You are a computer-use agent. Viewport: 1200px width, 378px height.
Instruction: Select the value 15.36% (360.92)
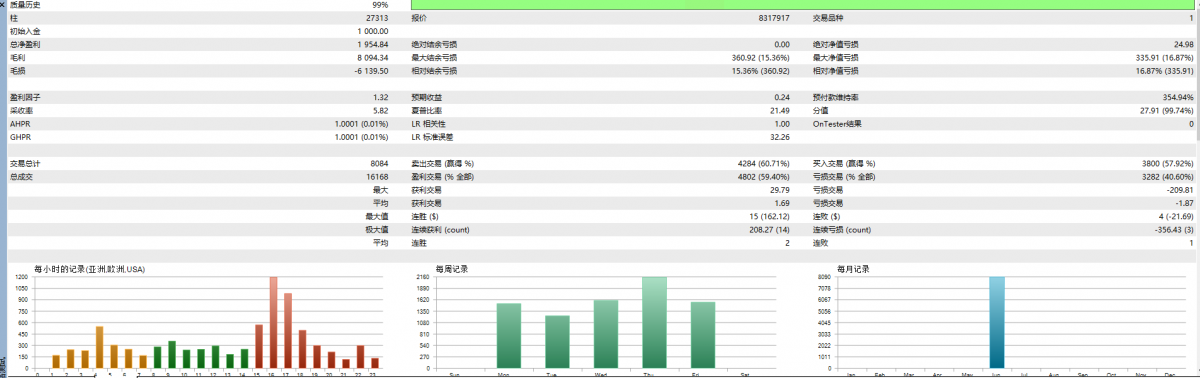point(760,71)
